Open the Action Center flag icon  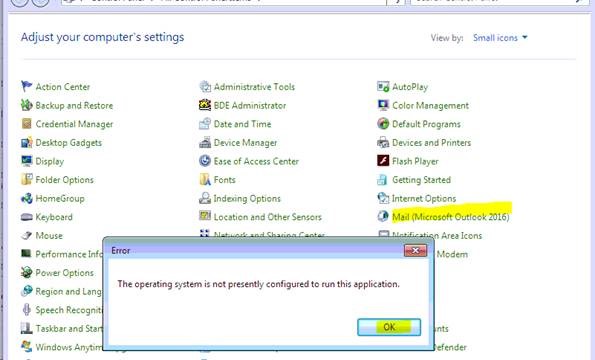27,86
